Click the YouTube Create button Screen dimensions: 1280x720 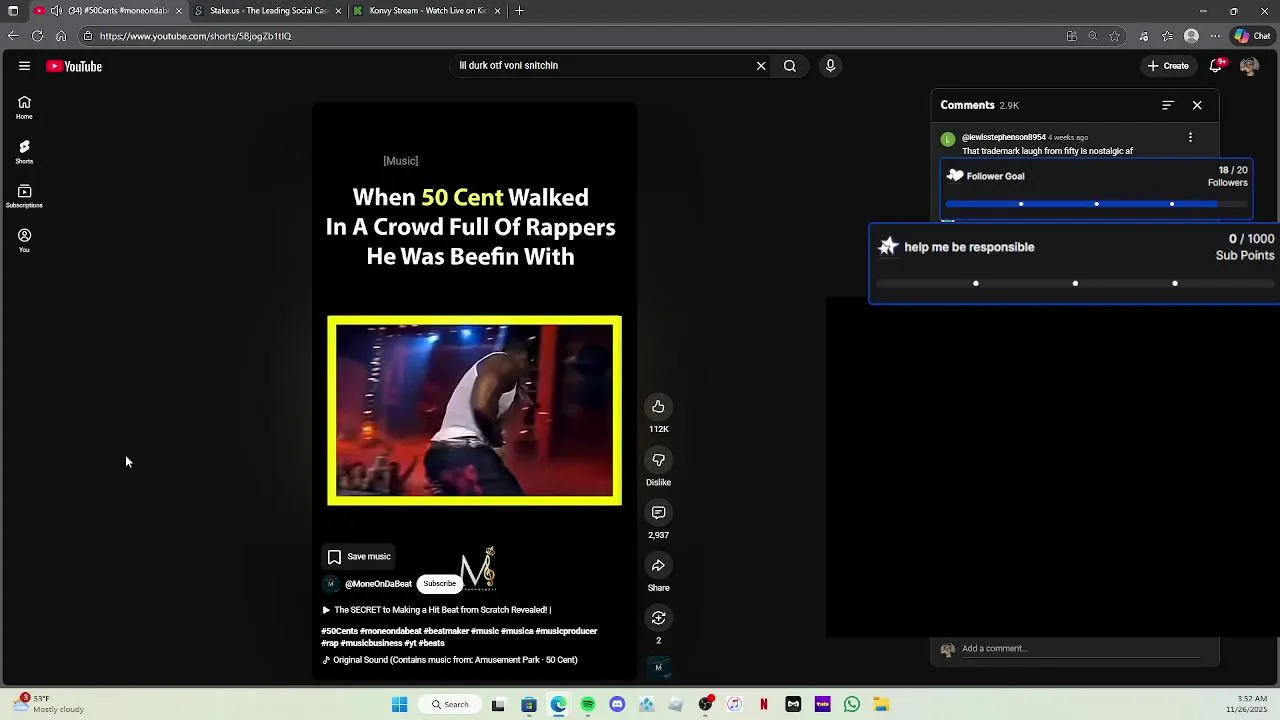(x=1168, y=66)
